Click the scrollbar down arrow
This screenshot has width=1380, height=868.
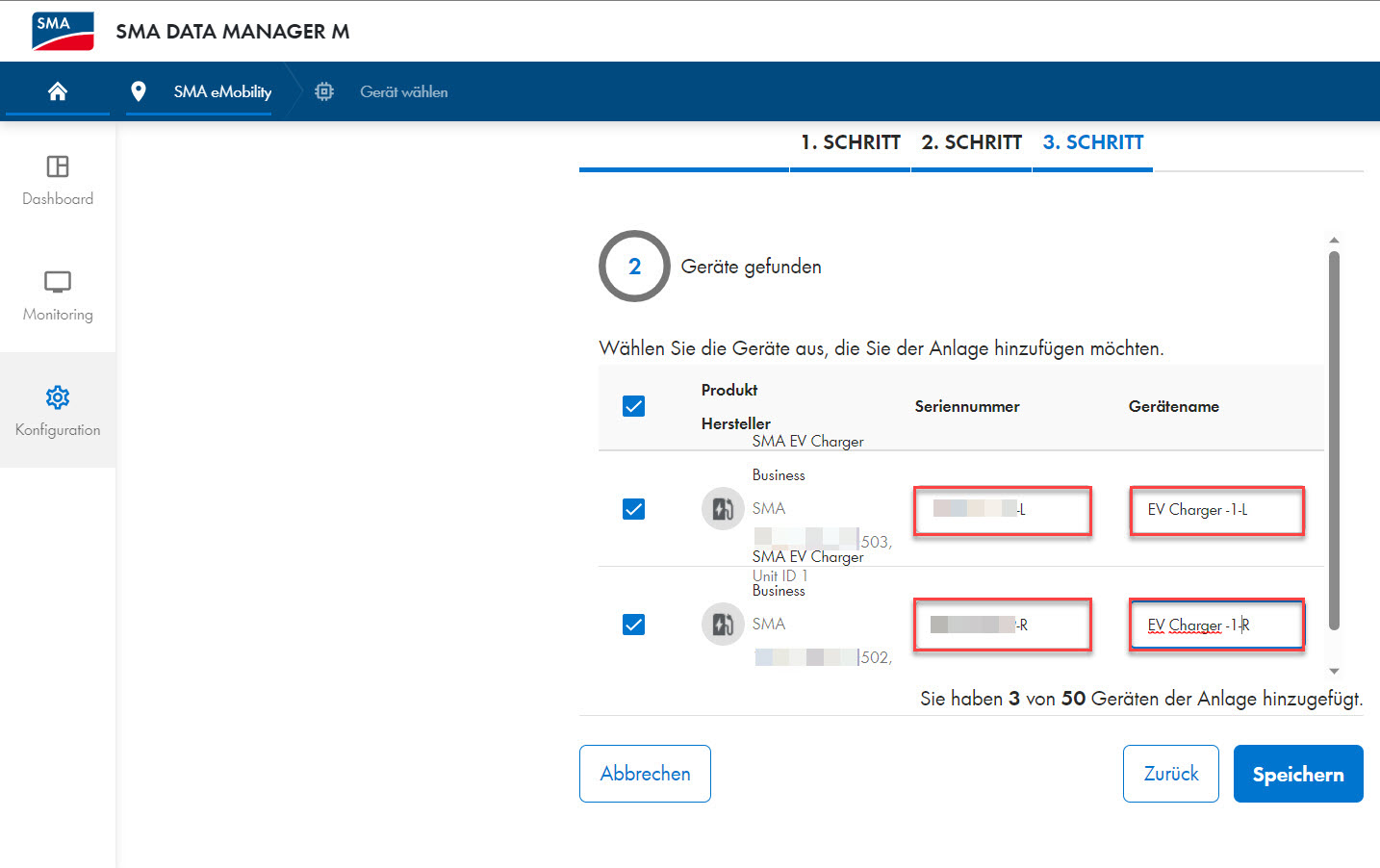1334,671
